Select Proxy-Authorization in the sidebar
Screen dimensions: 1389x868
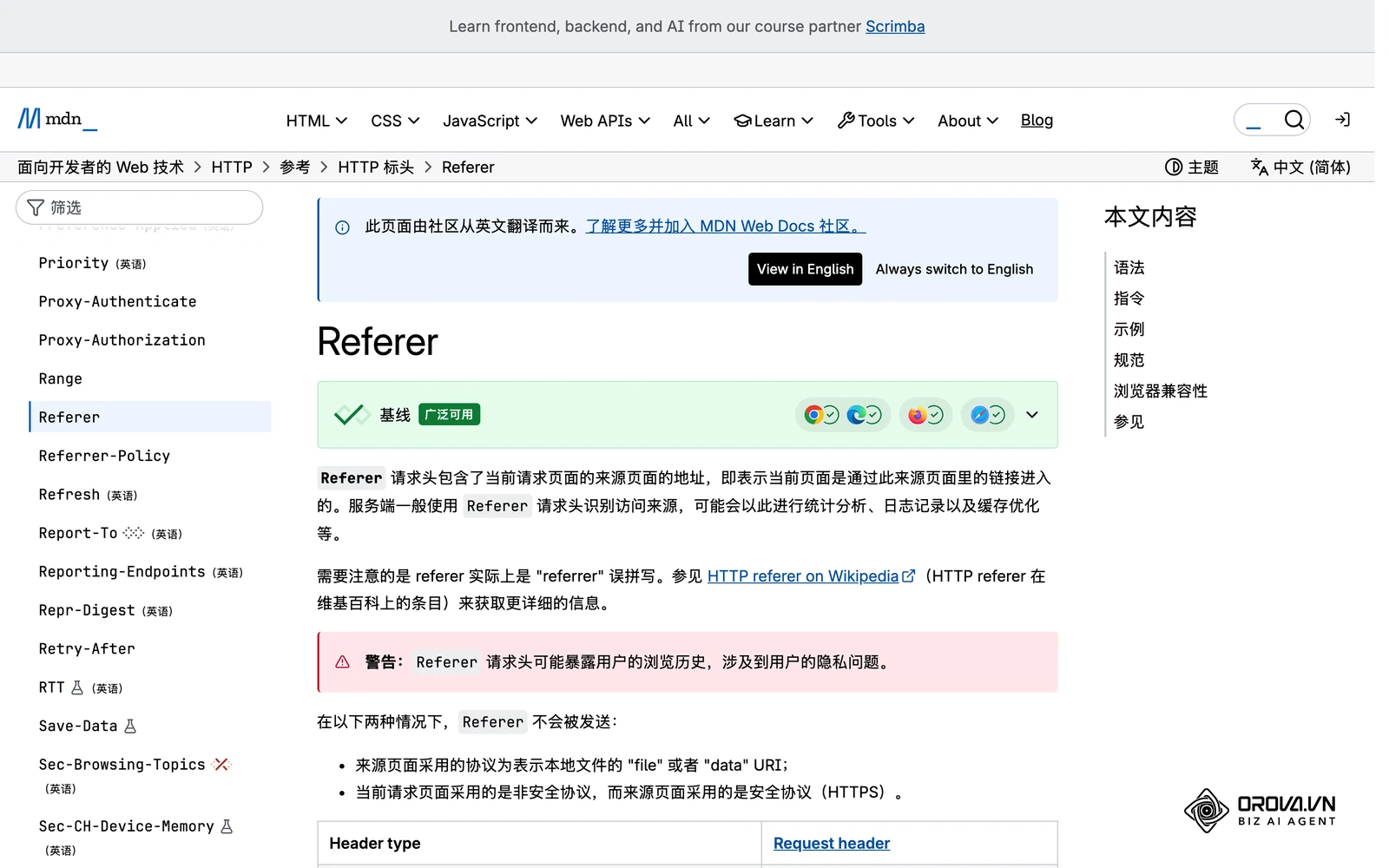pyautogui.click(x=122, y=340)
